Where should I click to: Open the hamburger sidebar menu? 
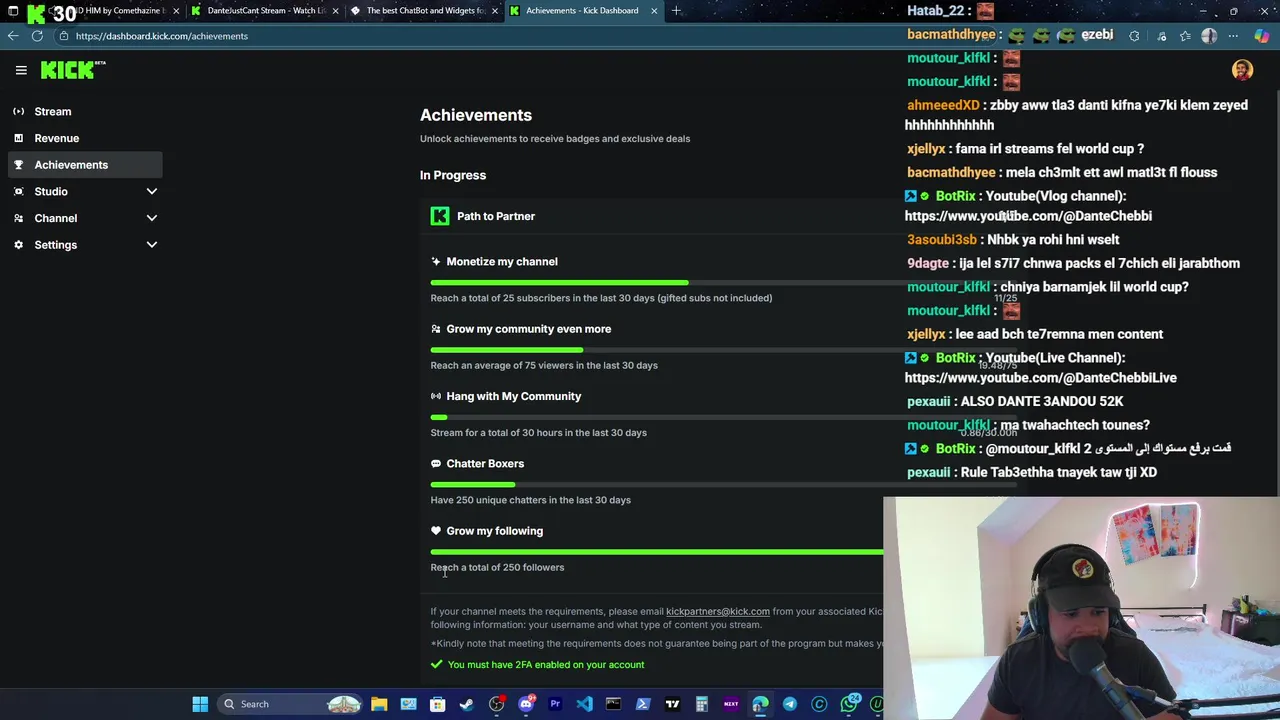point(21,70)
